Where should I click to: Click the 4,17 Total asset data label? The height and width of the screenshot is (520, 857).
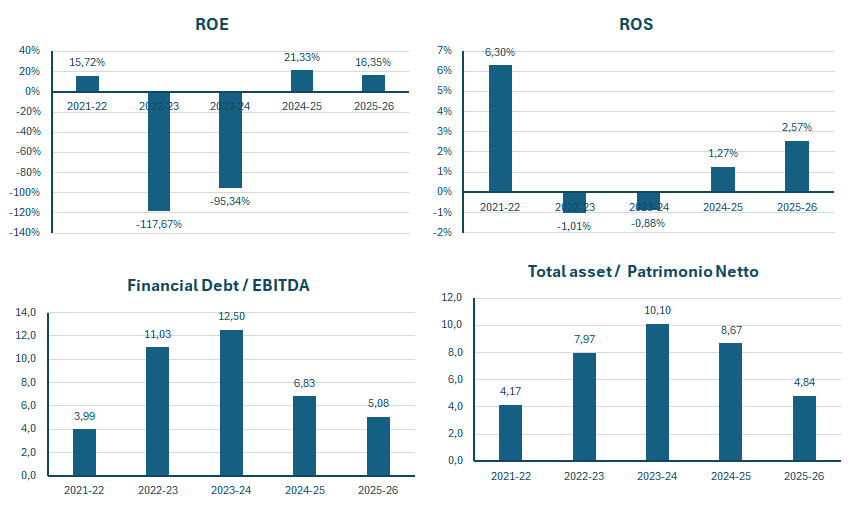tap(510, 391)
